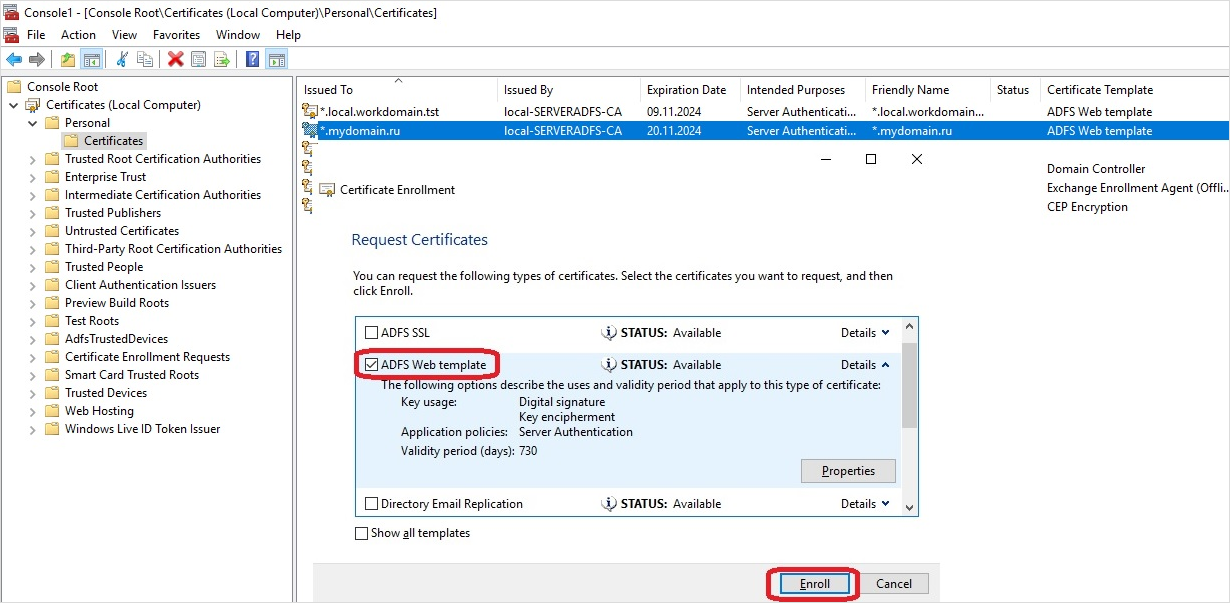Click the Export List toolbar icon
The image size is (1230, 603).
click(x=222, y=59)
